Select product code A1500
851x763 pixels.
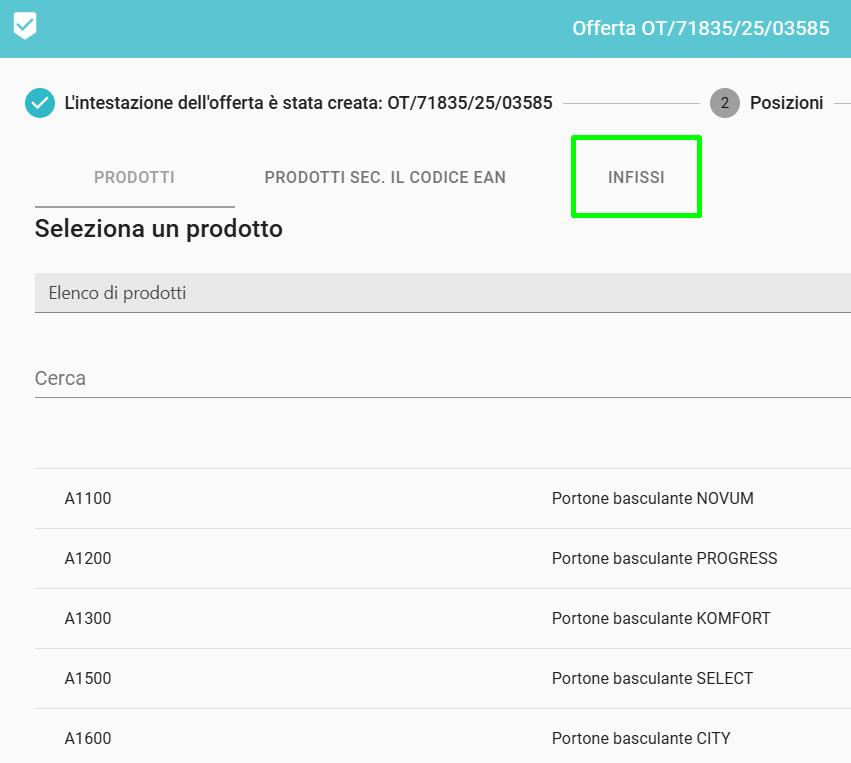pos(88,678)
